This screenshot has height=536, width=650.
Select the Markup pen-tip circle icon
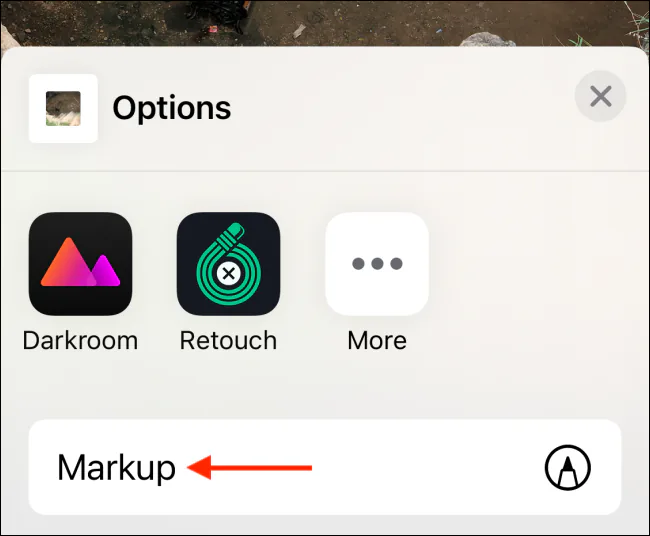[568, 468]
